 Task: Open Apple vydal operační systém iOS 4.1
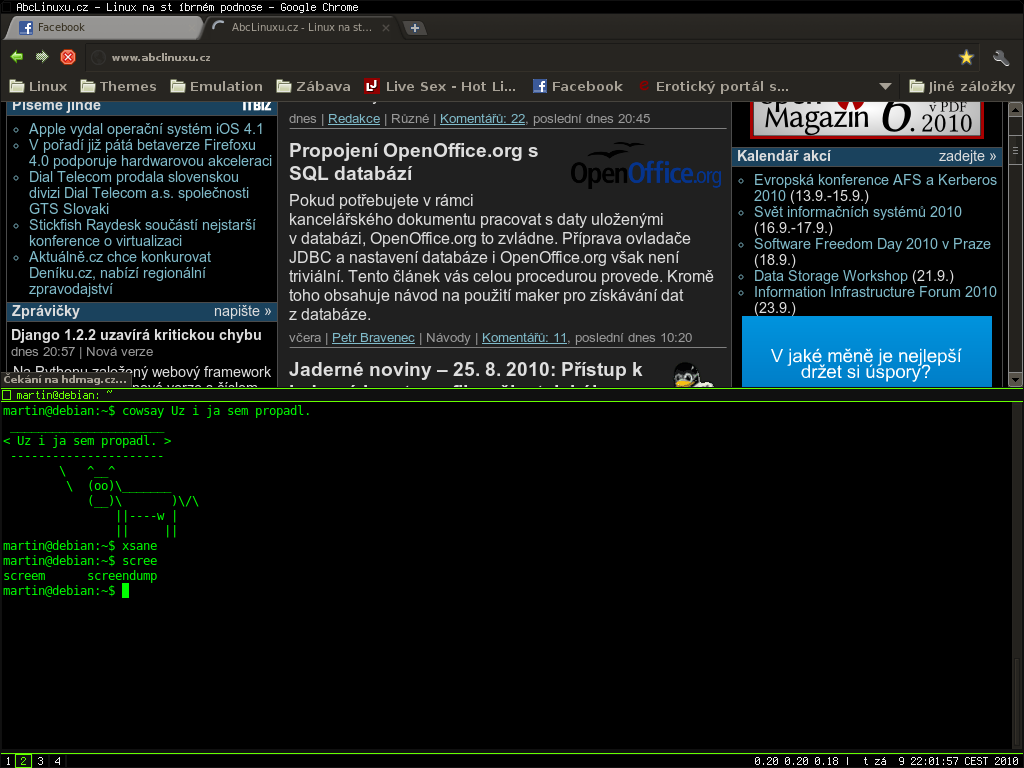click(x=146, y=129)
